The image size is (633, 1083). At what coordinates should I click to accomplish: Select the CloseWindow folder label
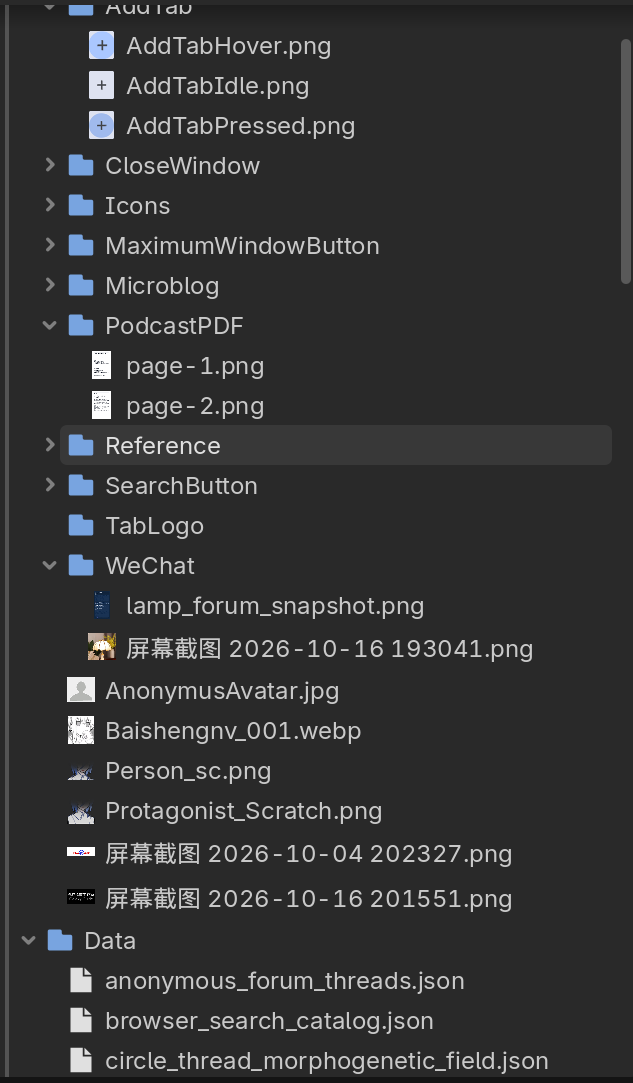click(x=182, y=166)
